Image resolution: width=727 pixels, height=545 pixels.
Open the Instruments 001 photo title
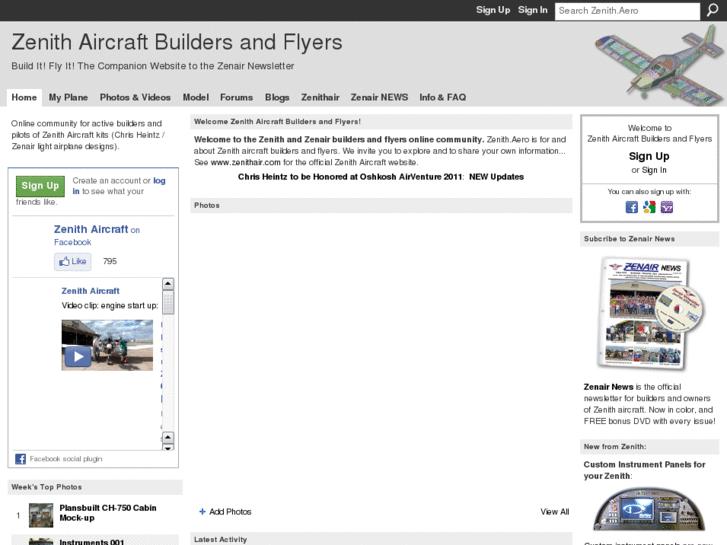92,542
